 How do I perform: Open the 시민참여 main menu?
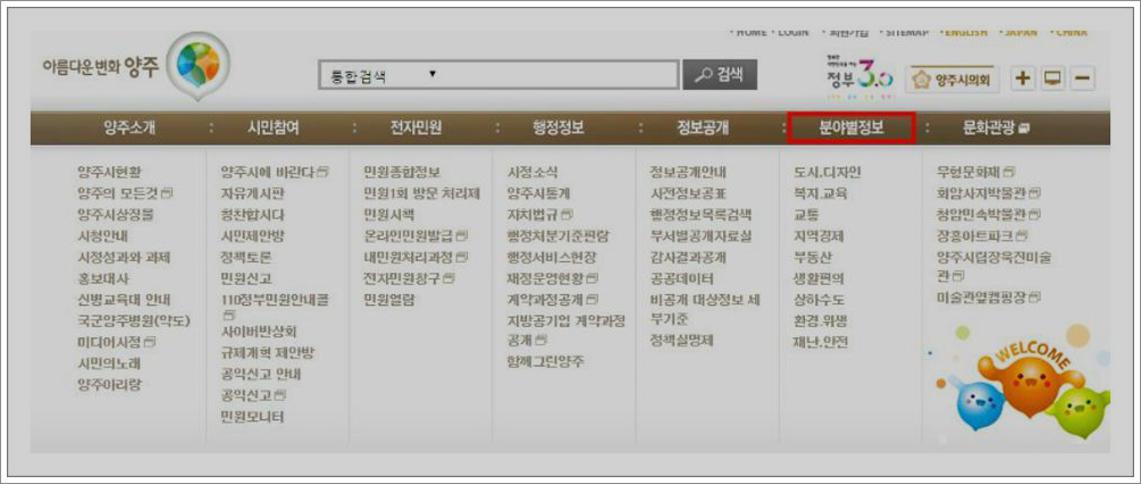click(273, 129)
